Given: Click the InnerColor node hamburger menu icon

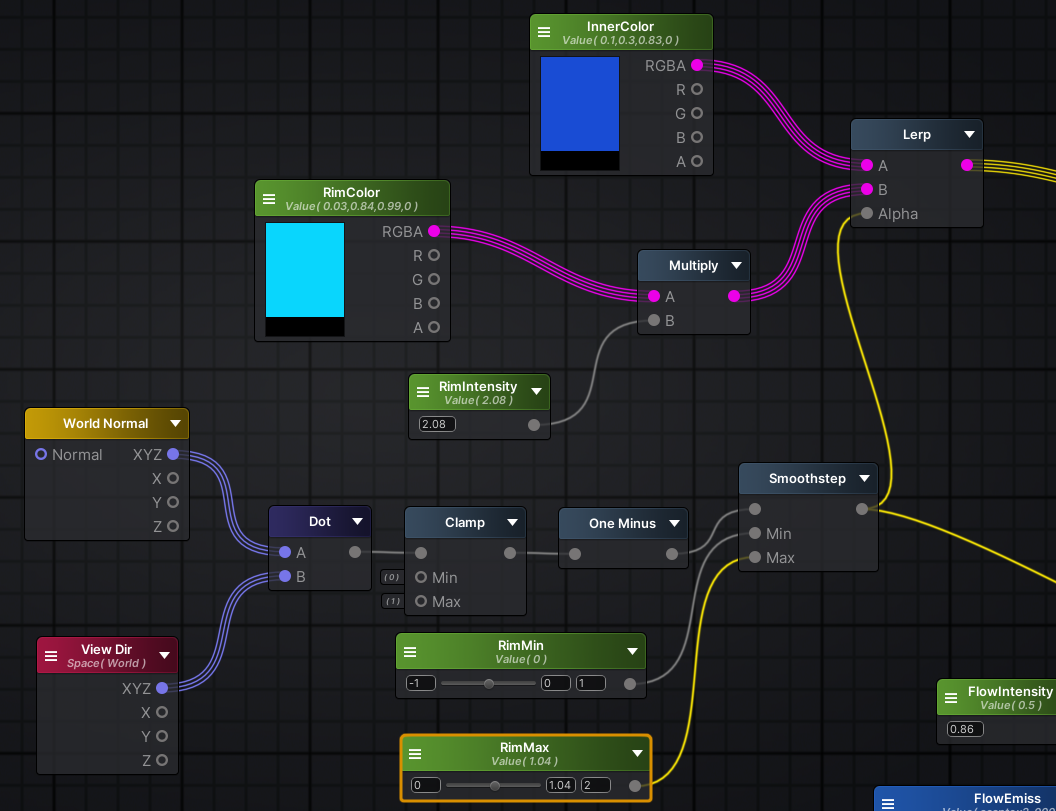Looking at the screenshot, I should click(544, 32).
